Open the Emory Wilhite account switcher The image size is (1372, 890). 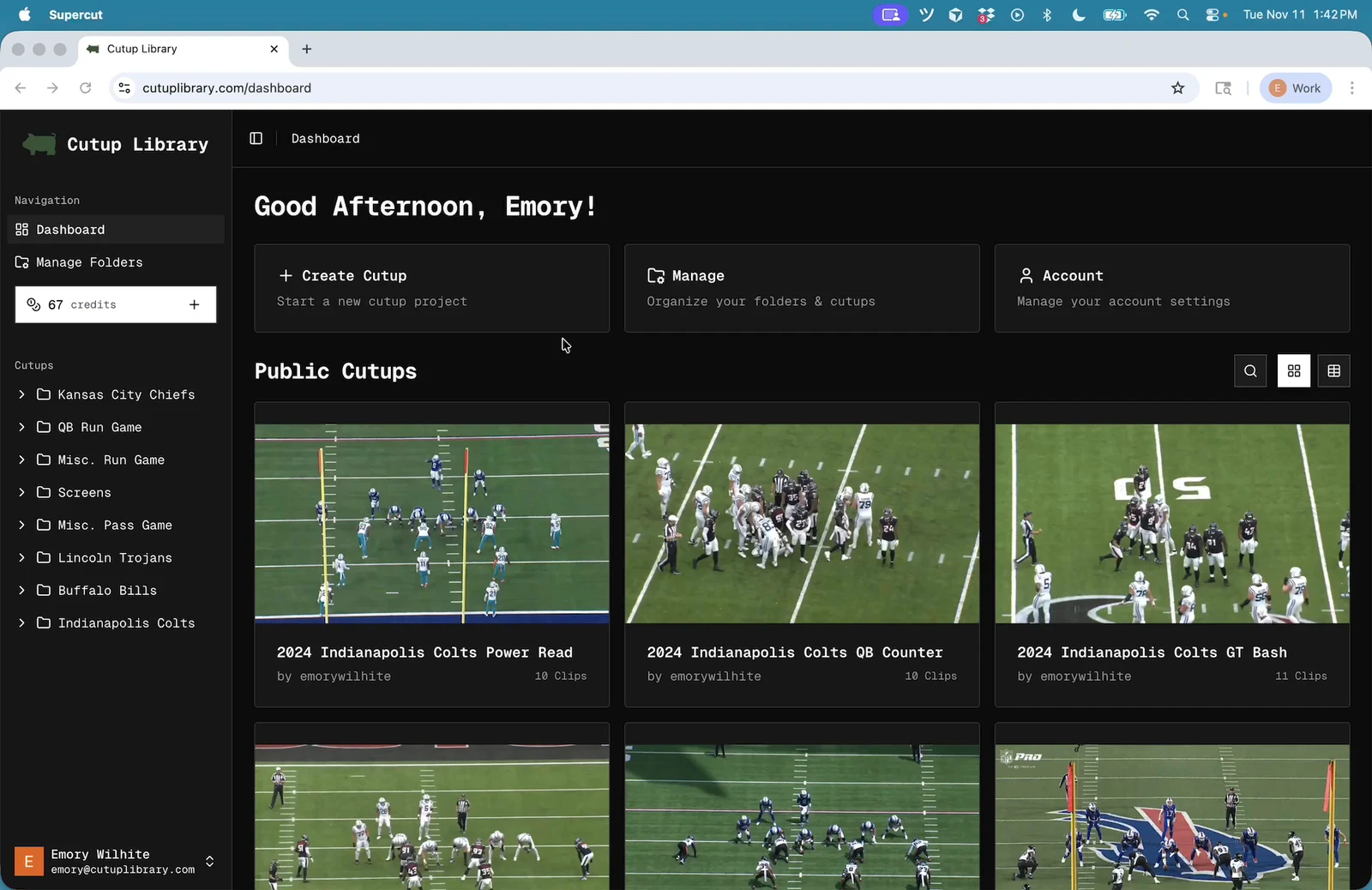point(116,861)
